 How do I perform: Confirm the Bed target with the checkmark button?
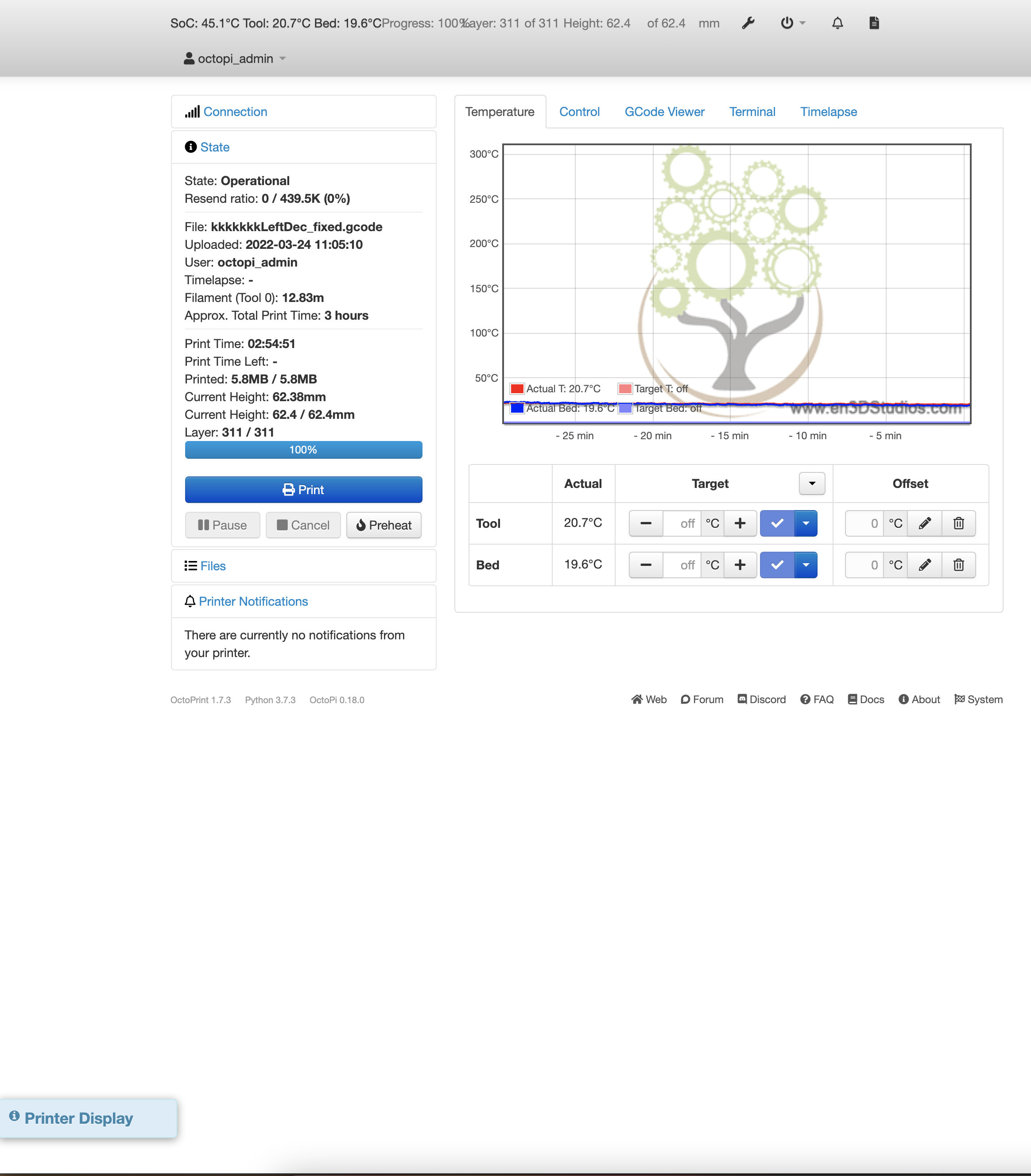pyautogui.click(x=777, y=565)
